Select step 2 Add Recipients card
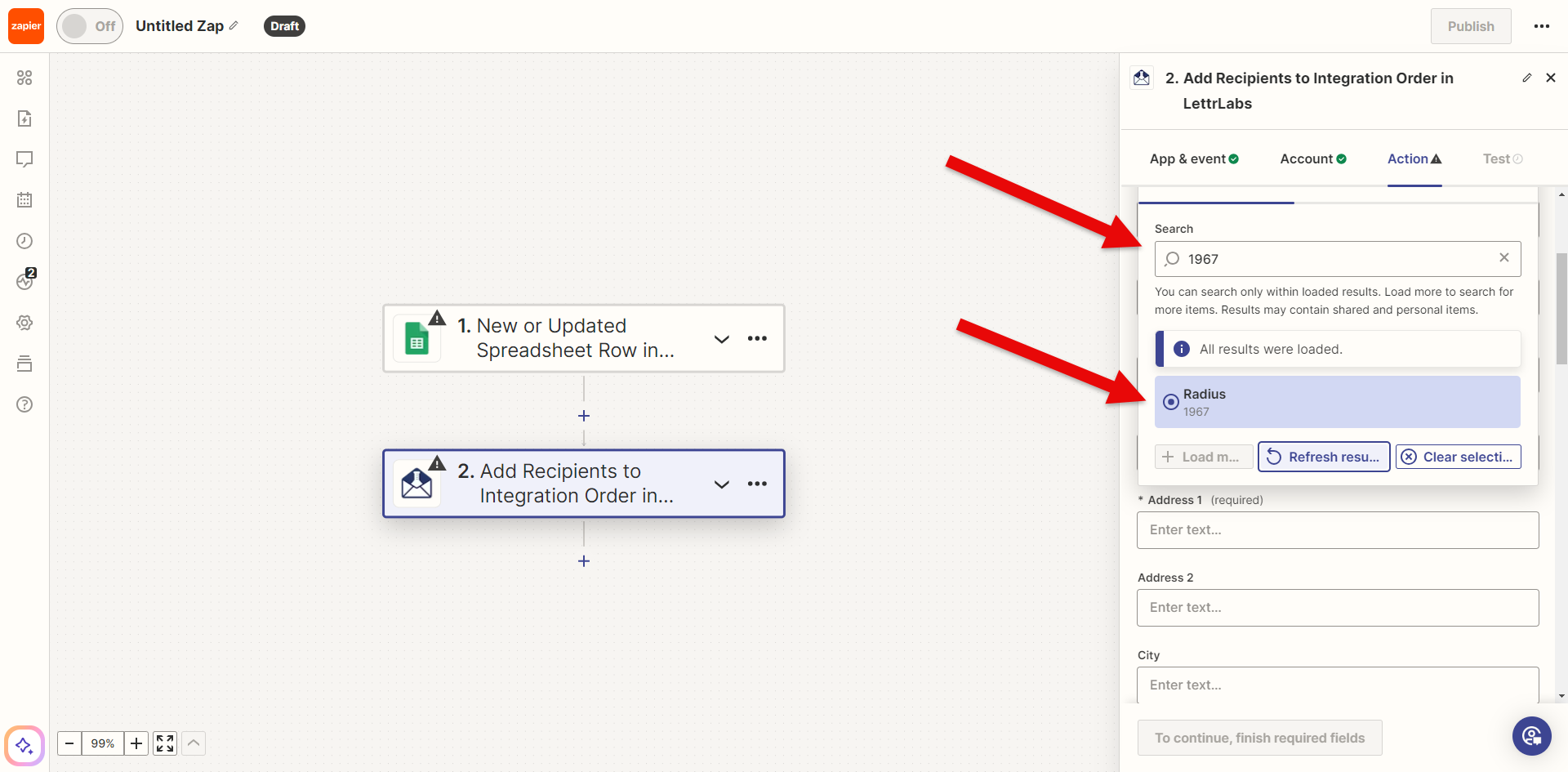This screenshot has height=772, width=1568. [583, 484]
